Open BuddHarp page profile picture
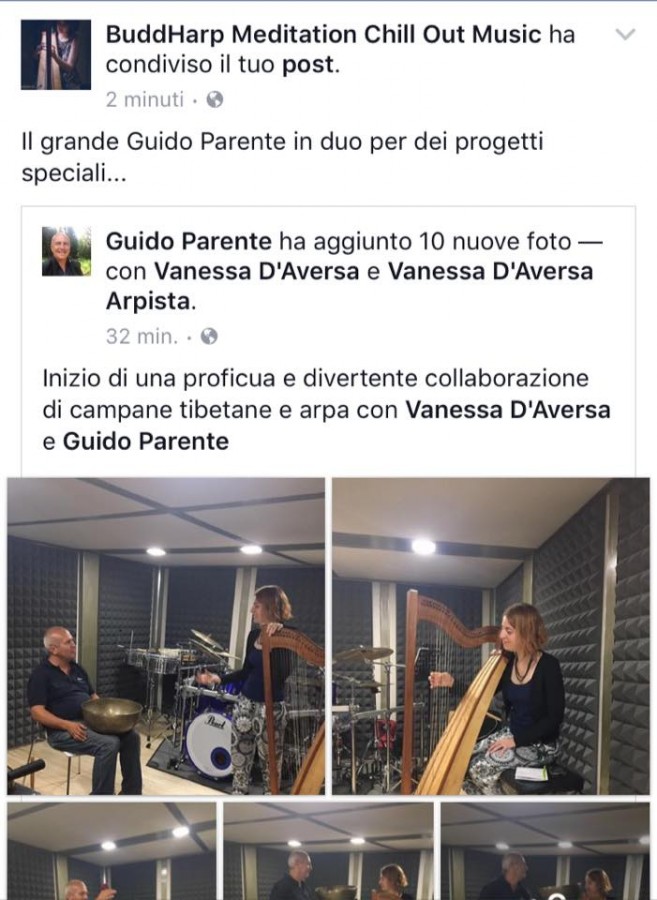The image size is (657, 900). coord(56,55)
